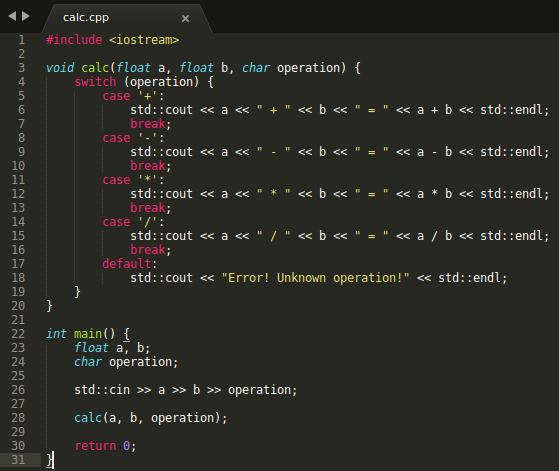Click 'break' on line 13

148,208
